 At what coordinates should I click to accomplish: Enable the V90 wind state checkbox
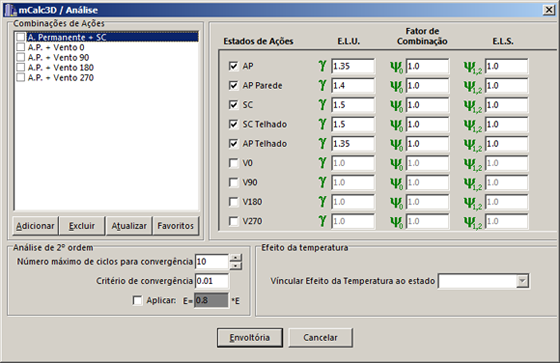233,182
